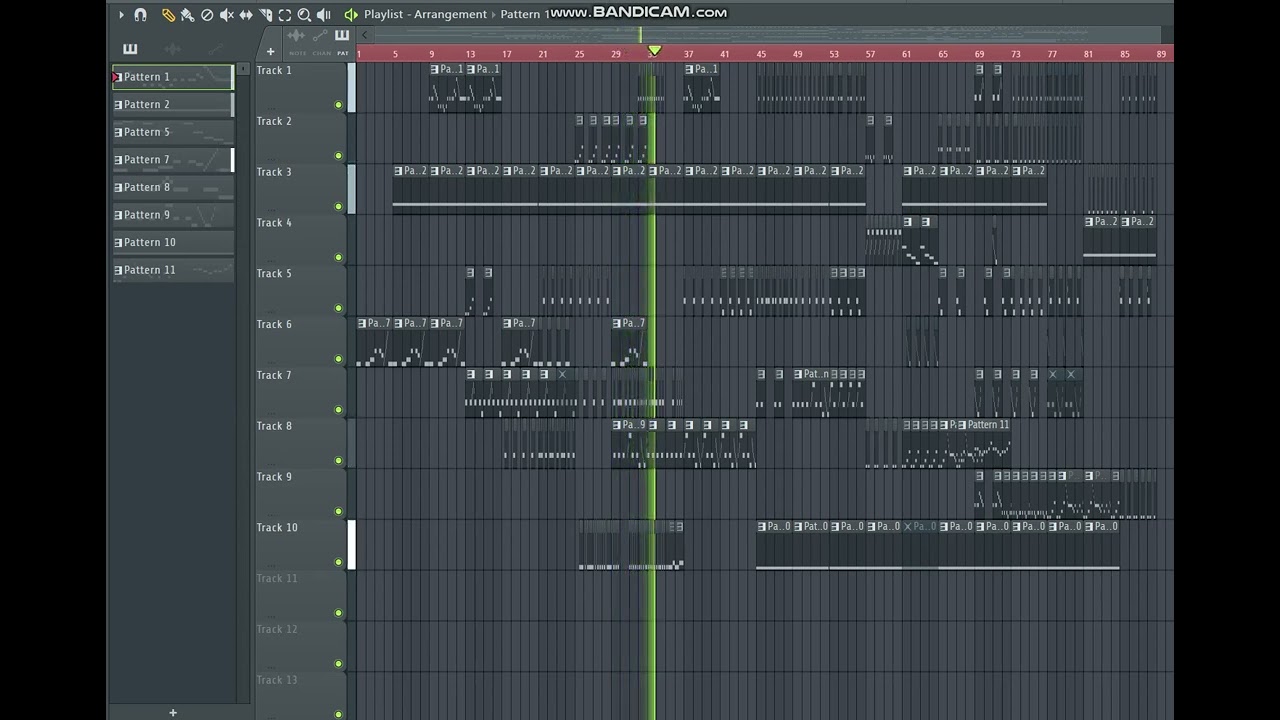The height and width of the screenshot is (720, 1280).
Task: Select the Delete tool
Action: 207,15
